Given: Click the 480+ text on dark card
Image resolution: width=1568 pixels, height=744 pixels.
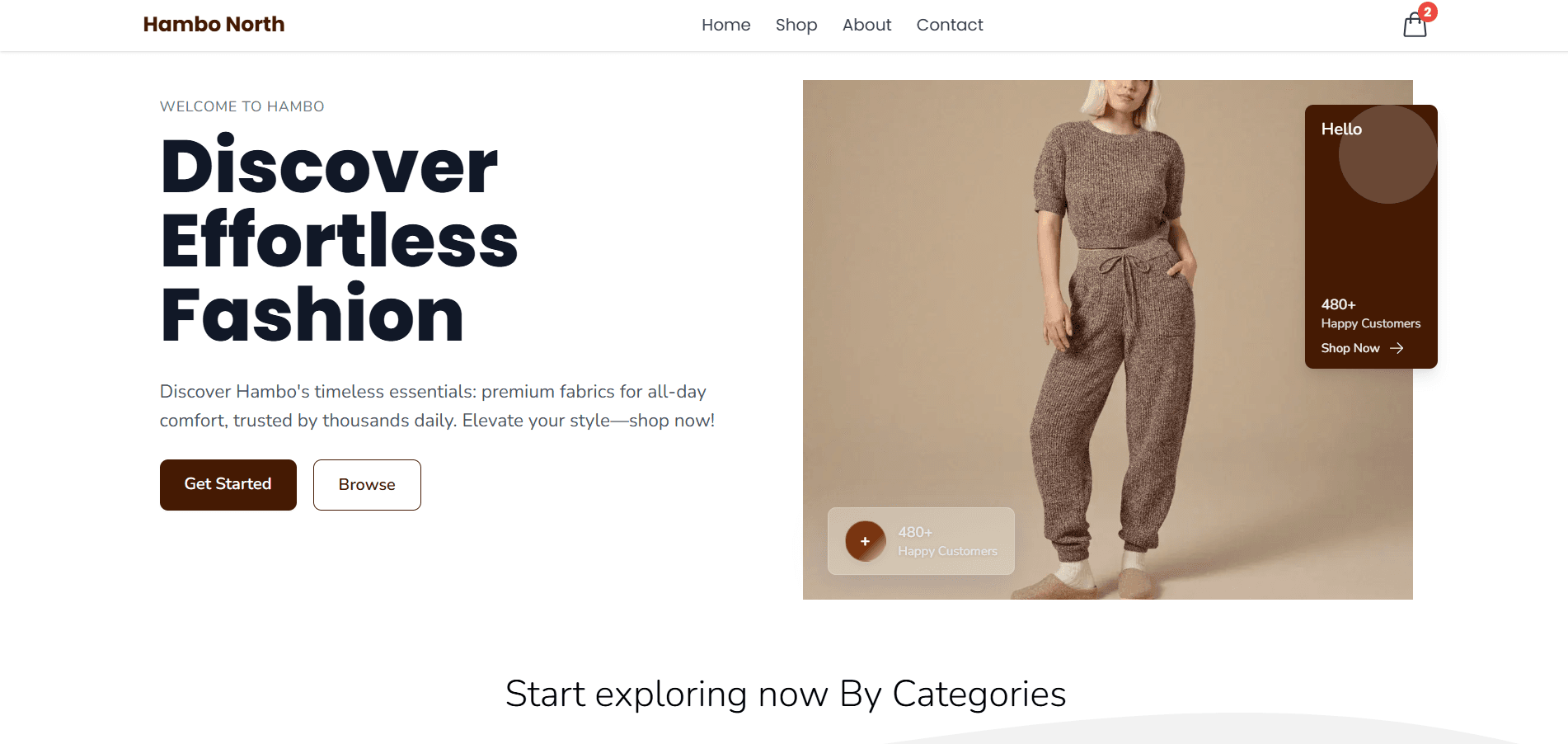Looking at the screenshot, I should (1338, 305).
